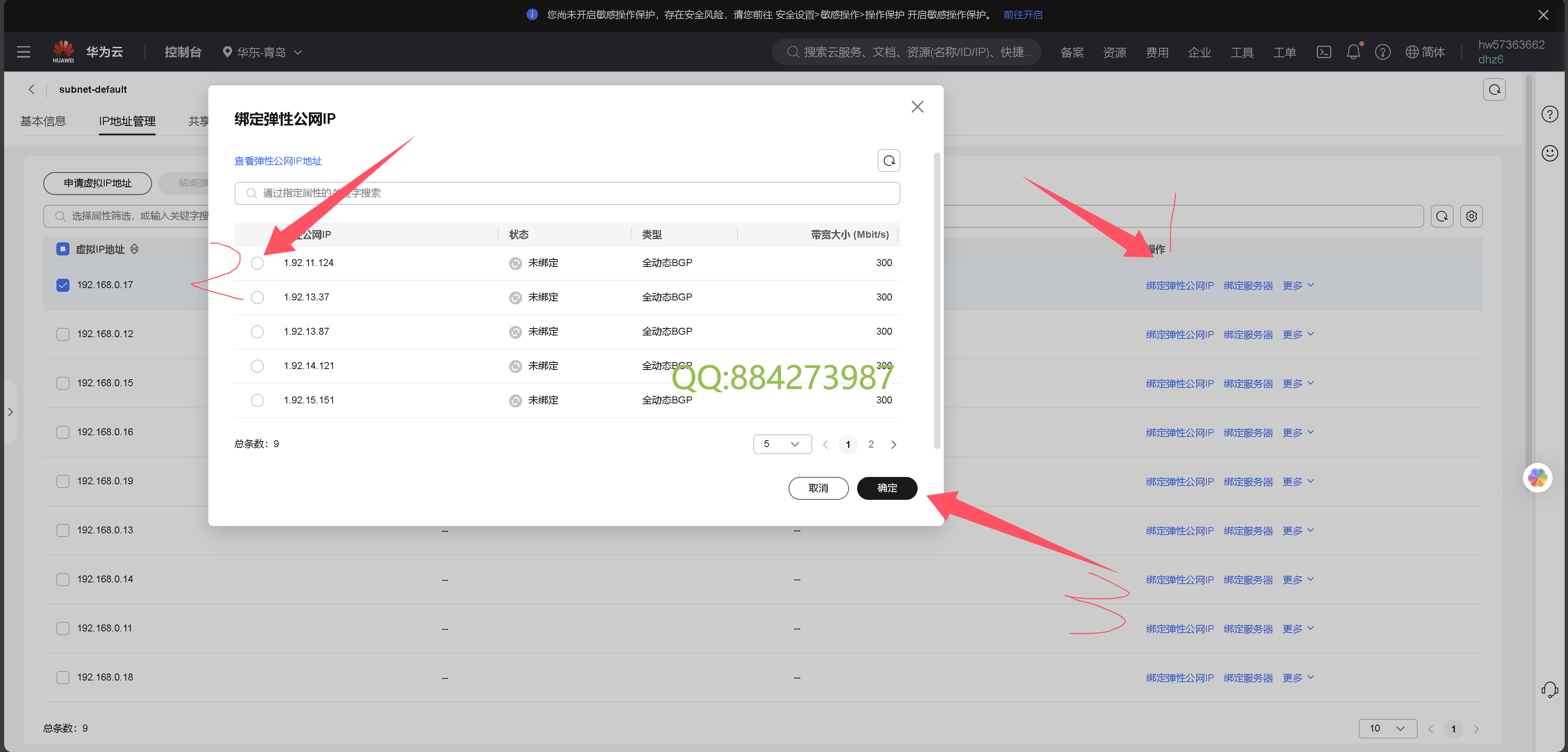1568x752 pixels.
Task: Toggle the select-all virtual IP checkbox
Action: [x=63, y=249]
